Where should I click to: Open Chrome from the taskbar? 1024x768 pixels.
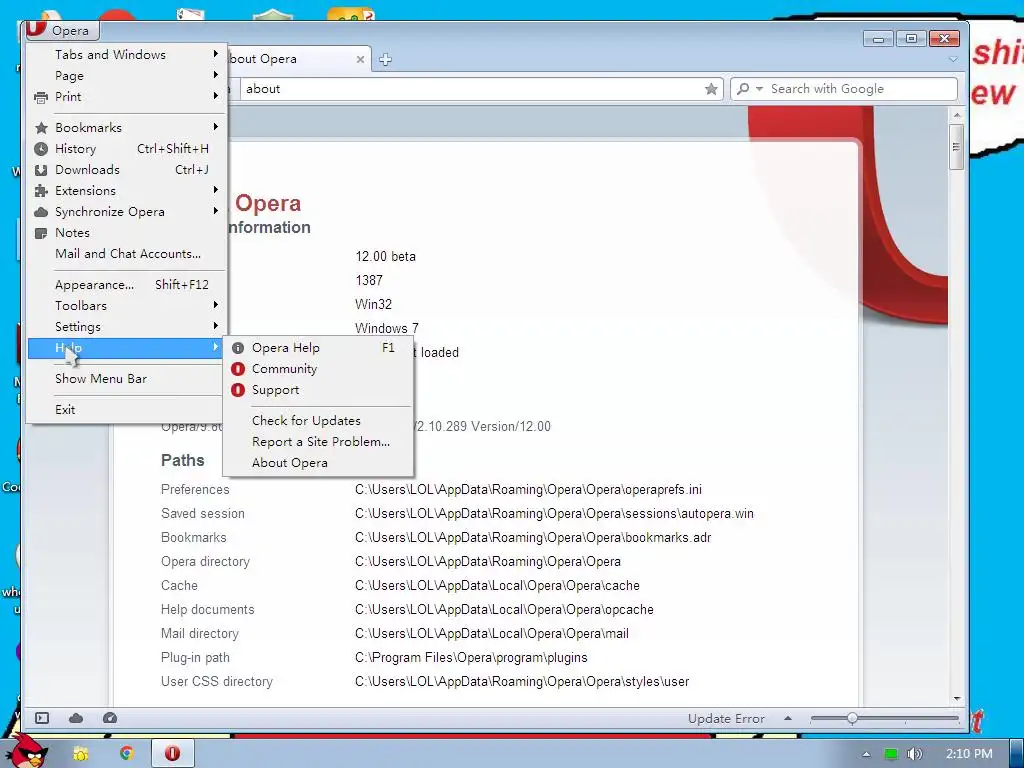[126, 753]
